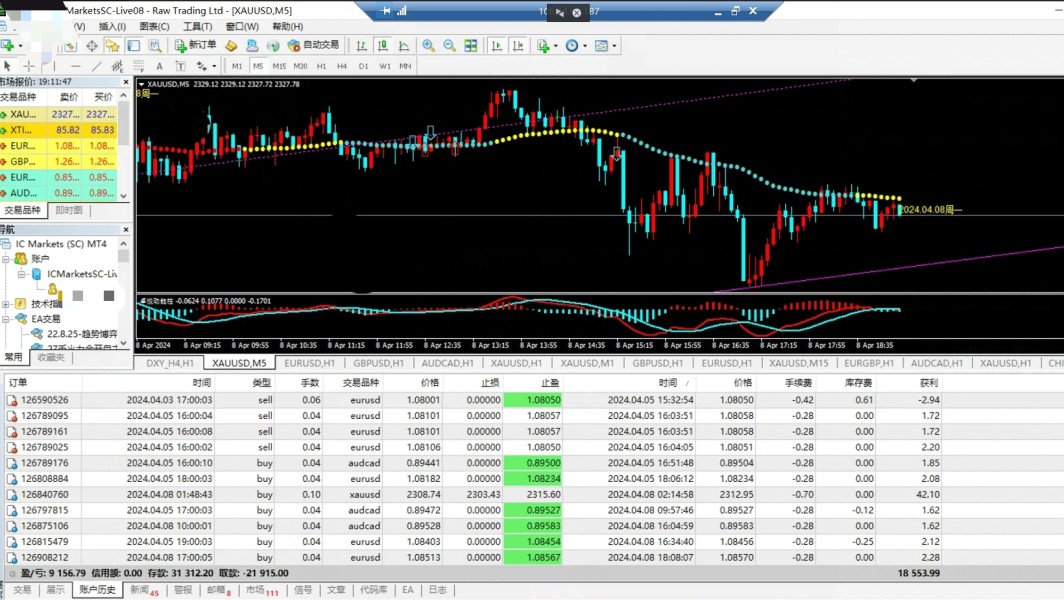Toggle the chart shift icon

pos(518,45)
